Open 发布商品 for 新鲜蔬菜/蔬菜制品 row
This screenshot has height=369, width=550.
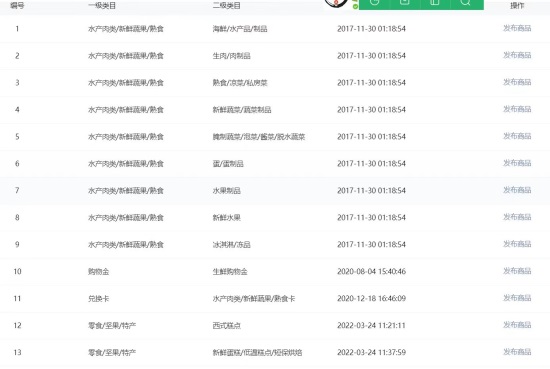pyautogui.click(x=517, y=109)
